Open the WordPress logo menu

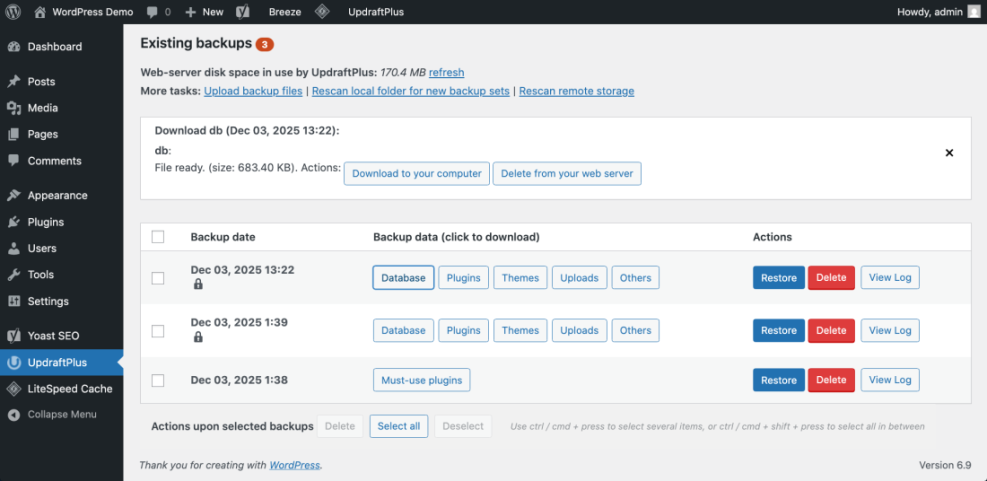pyautogui.click(x=13, y=12)
